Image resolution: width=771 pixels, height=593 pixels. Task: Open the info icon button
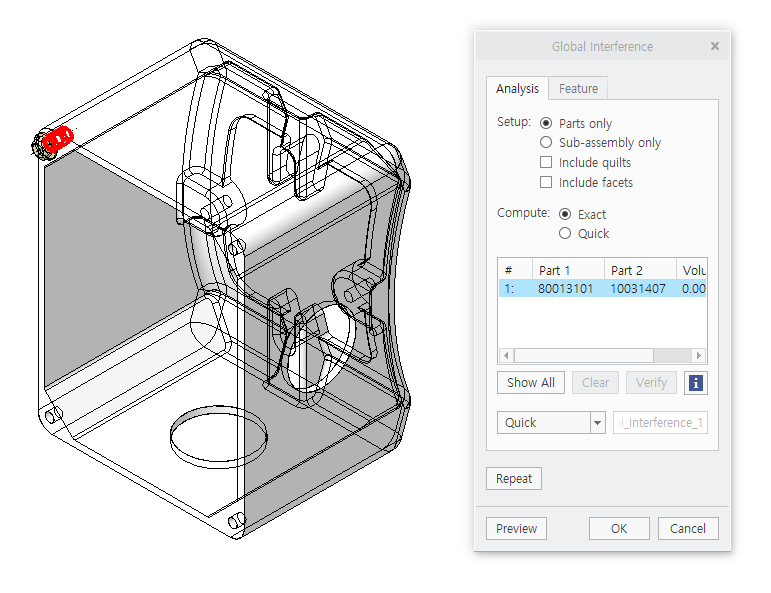[x=695, y=383]
